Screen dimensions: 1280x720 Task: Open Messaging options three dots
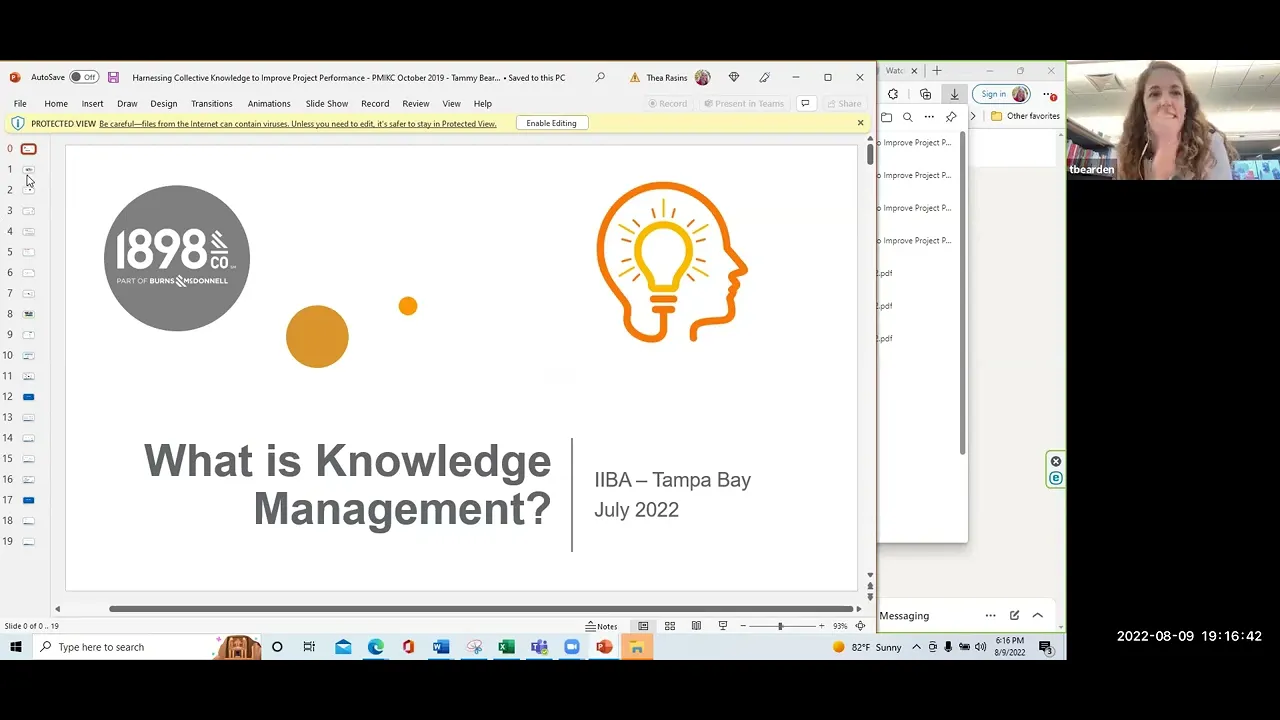pos(990,615)
